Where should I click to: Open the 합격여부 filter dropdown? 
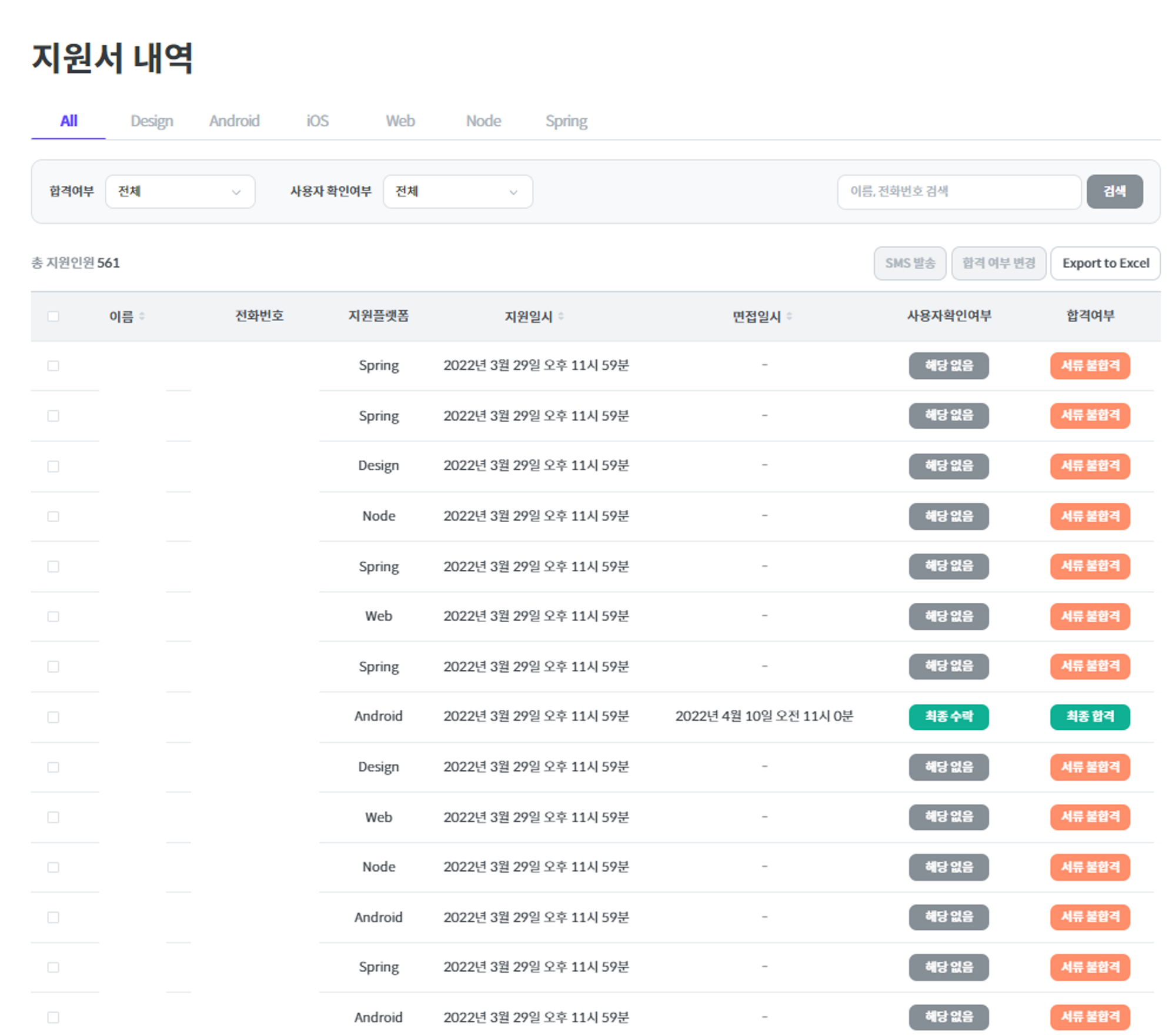tap(180, 192)
